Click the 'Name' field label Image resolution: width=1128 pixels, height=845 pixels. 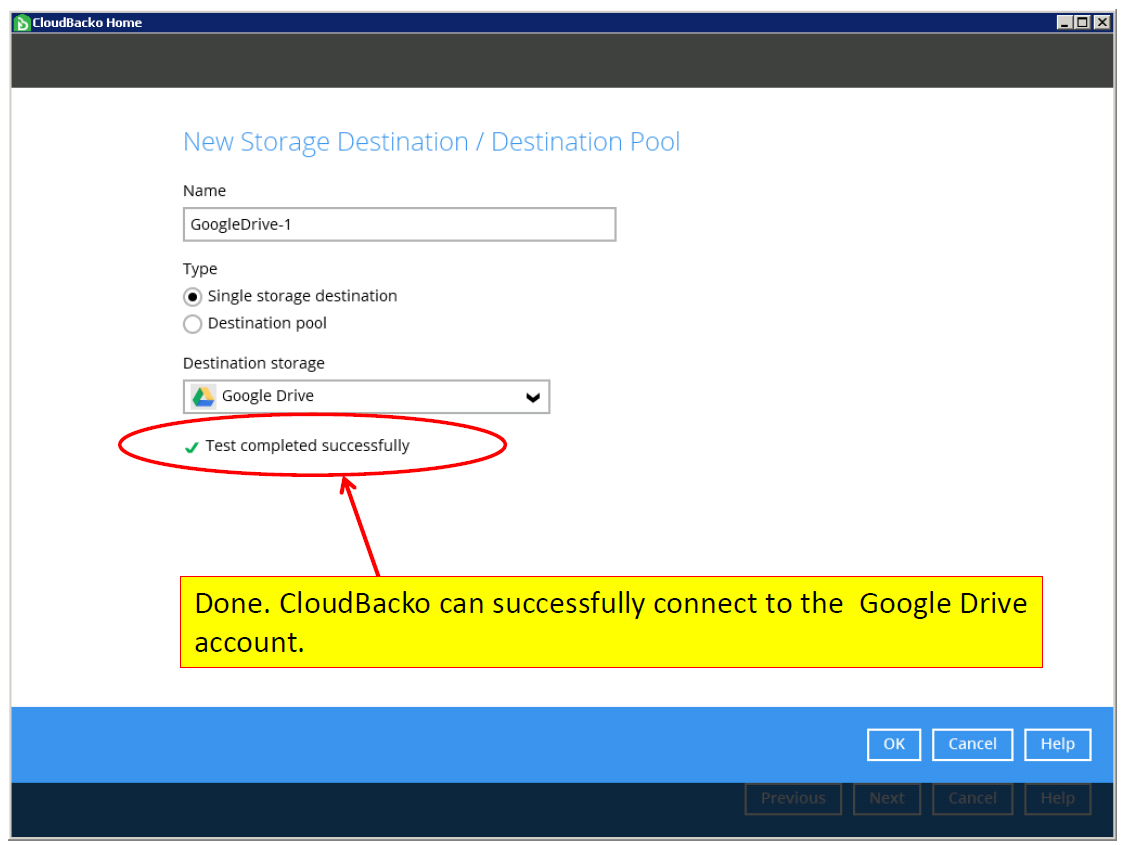(x=204, y=191)
